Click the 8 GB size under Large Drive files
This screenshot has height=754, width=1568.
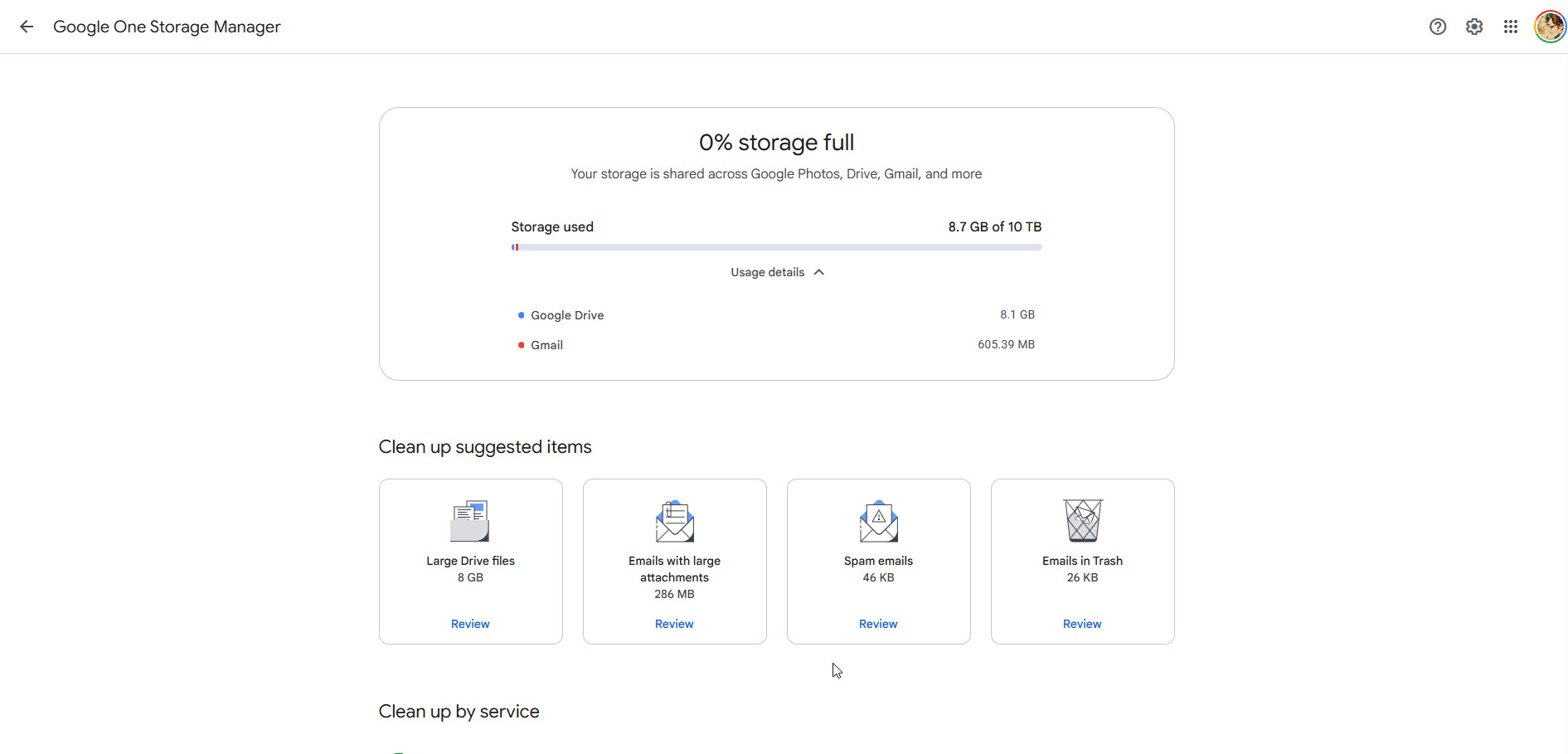470,577
